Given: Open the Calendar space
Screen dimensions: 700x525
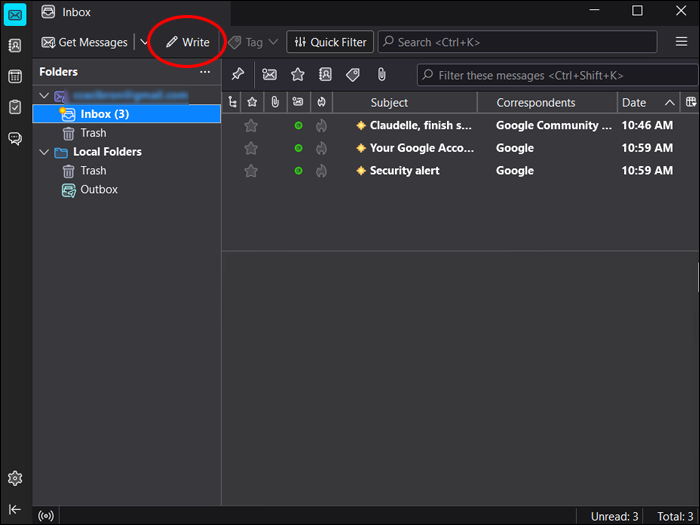Looking at the screenshot, I should click(15, 76).
